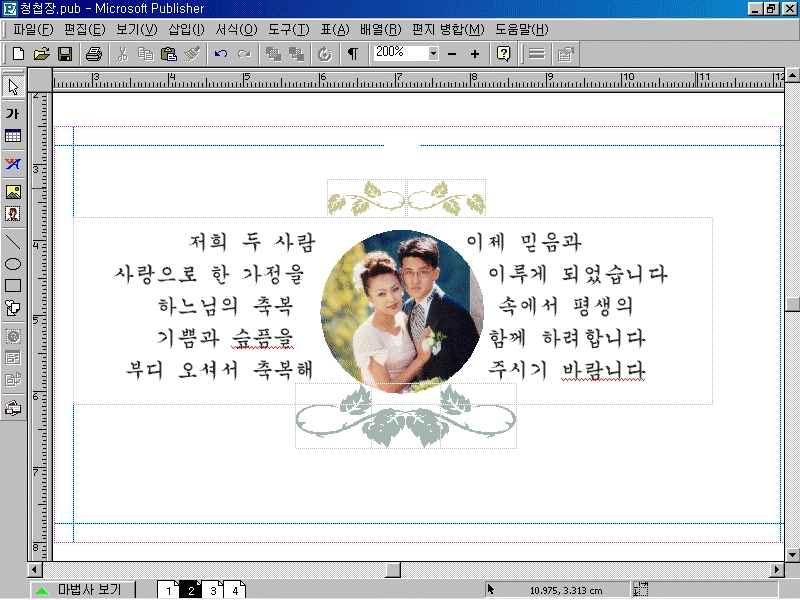Image resolution: width=800 pixels, height=600 pixels.
Task: Copy the selection using the Copy icon
Action: (x=145, y=54)
